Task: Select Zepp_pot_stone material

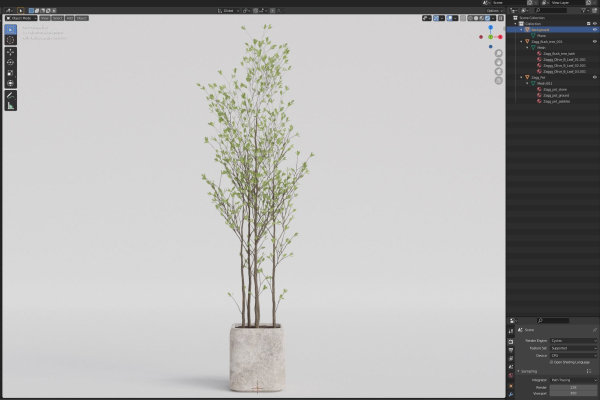Action: (554, 89)
